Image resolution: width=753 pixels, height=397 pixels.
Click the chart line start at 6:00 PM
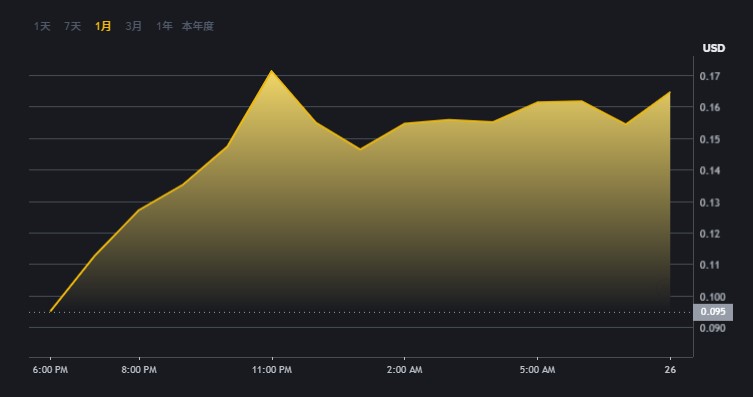[50, 312]
